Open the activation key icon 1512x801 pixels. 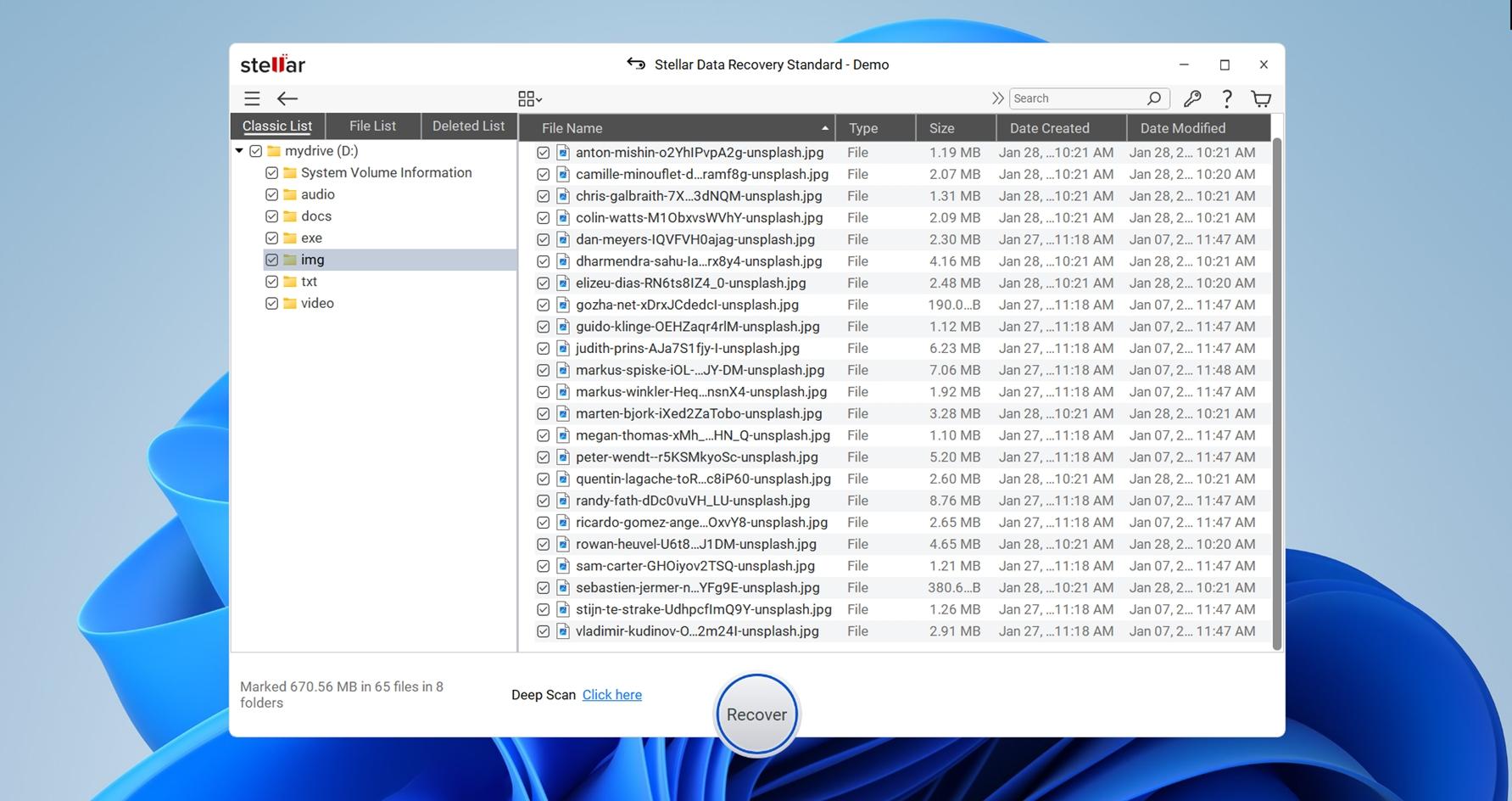point(1192,98)
